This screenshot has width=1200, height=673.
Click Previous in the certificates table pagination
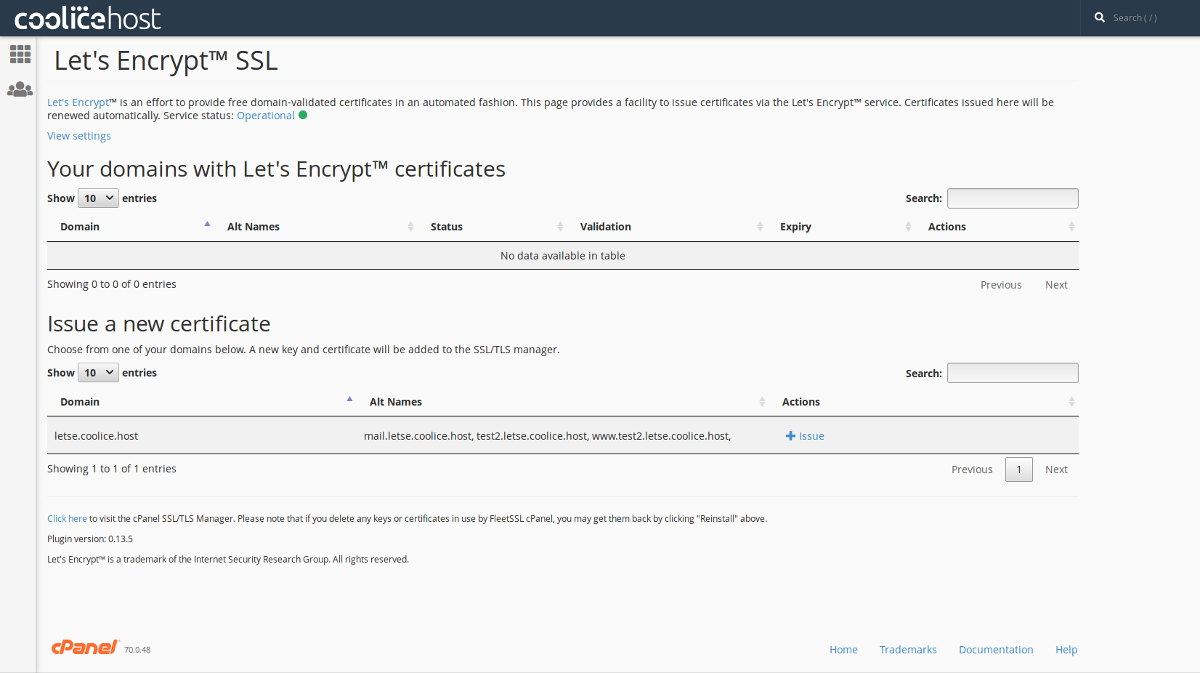(x=1001, y=285)
